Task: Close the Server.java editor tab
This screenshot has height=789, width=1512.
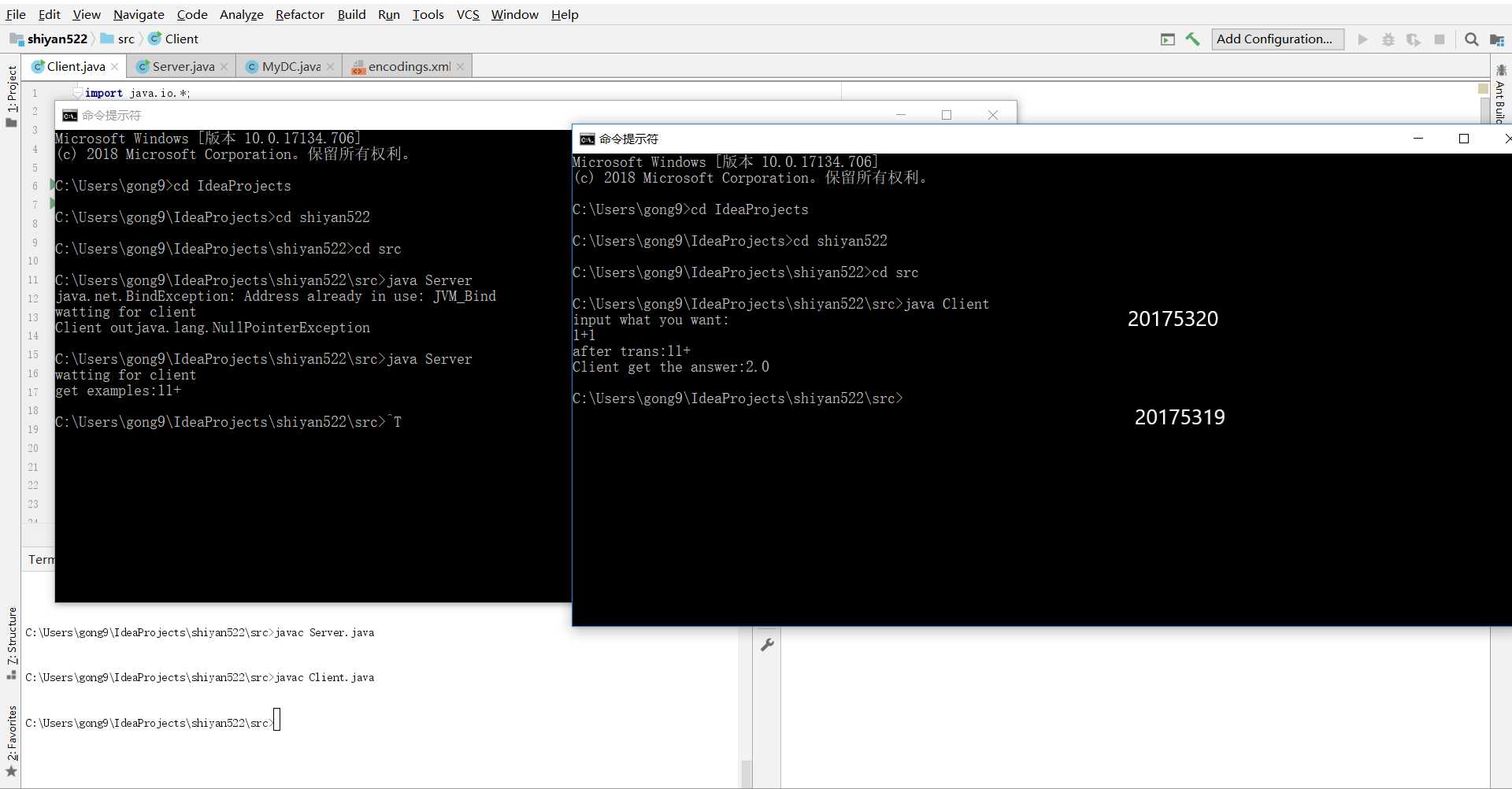Action: 224,67
